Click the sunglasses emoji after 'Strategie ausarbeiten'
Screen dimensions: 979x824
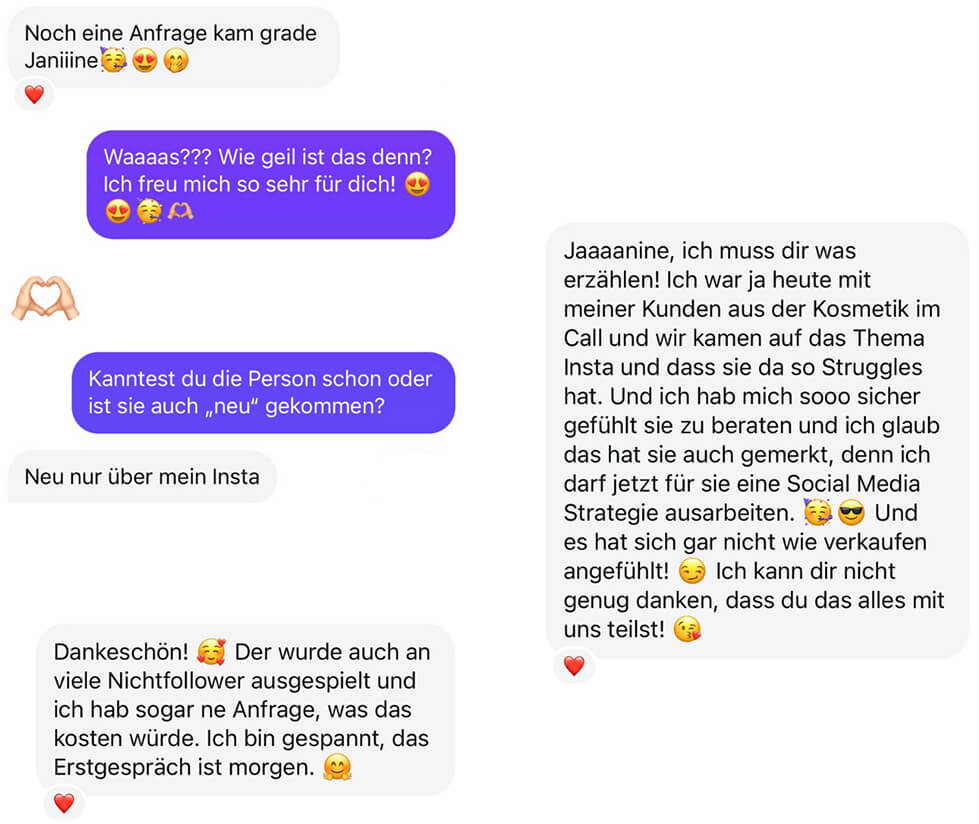click(851, 513)
